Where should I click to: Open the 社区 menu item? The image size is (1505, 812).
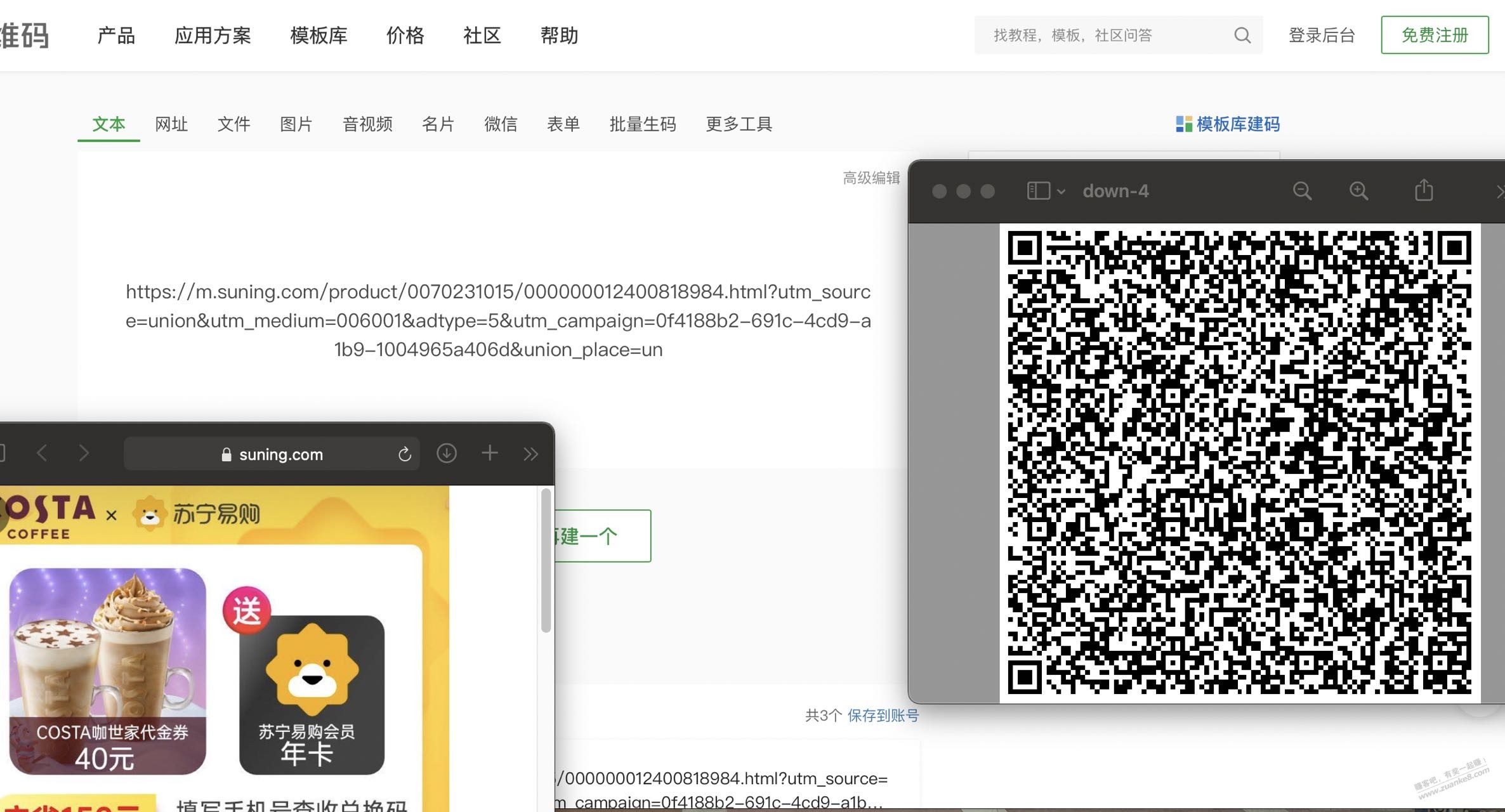482,36
